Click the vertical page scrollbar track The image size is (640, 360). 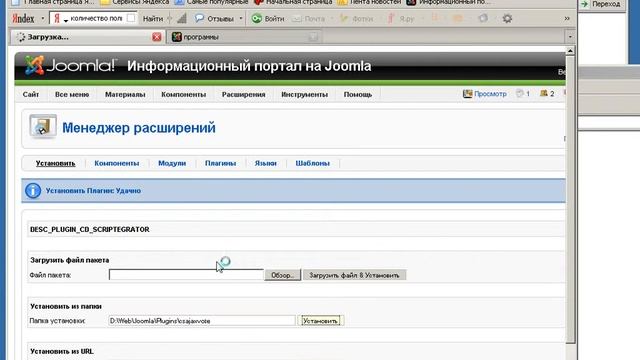click(570, 200)
